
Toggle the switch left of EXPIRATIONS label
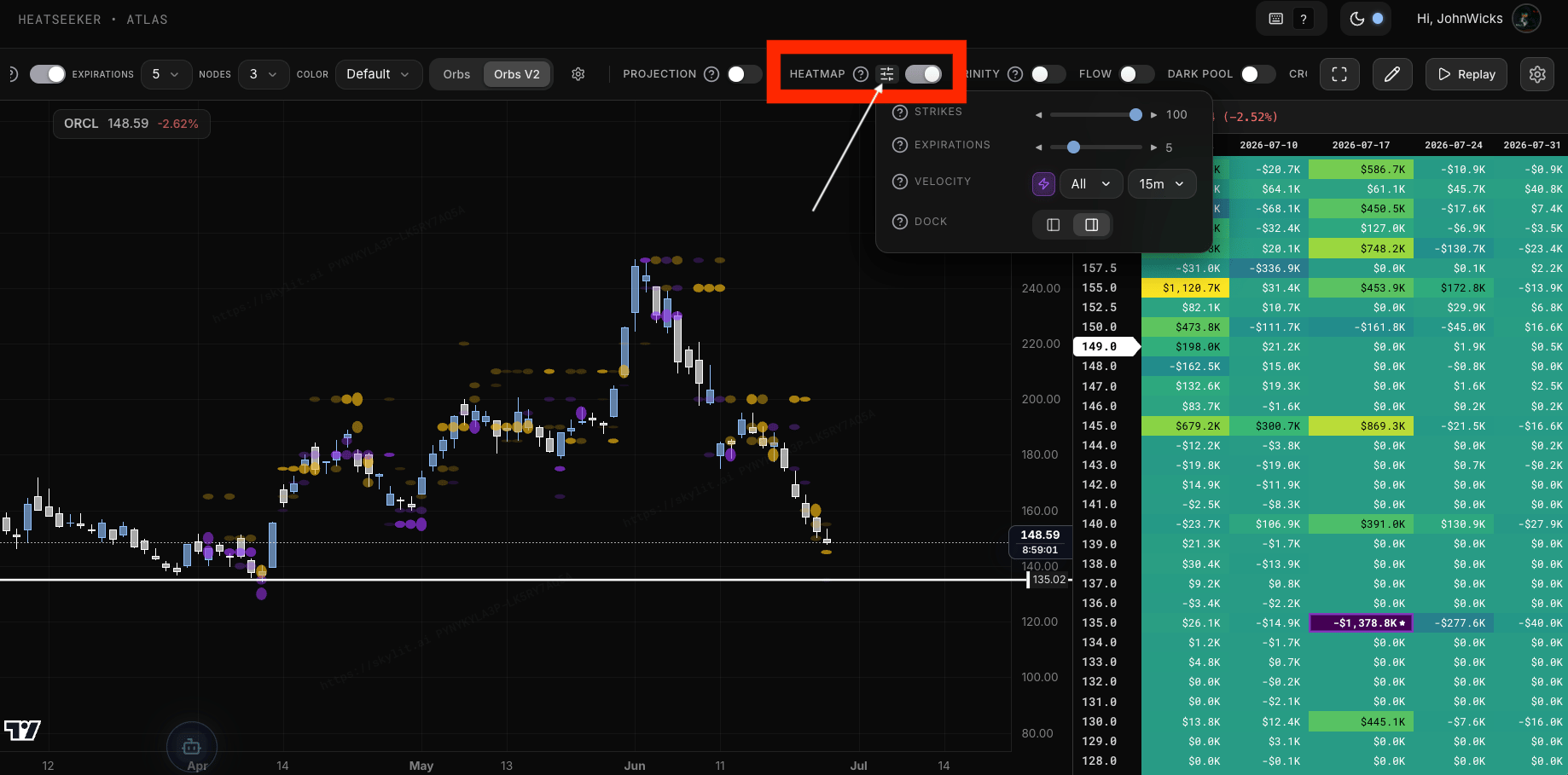pyautogui.click(x=48, y=74)
